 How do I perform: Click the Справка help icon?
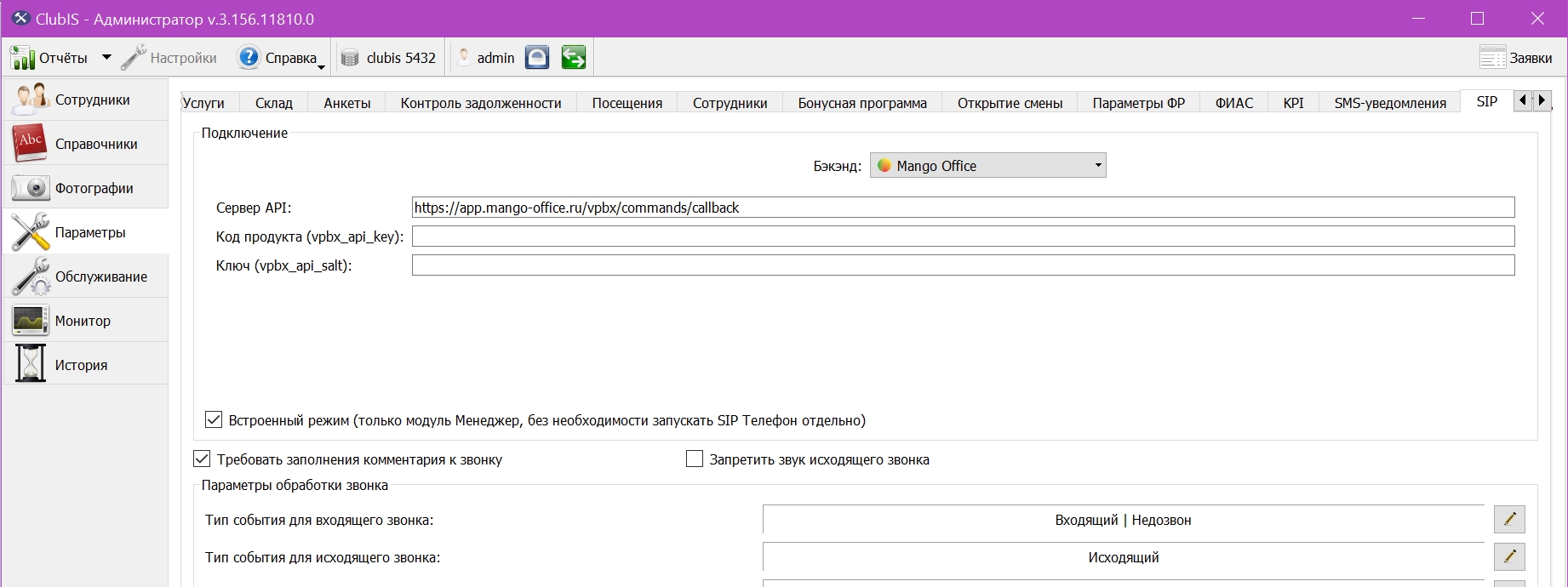249,58
